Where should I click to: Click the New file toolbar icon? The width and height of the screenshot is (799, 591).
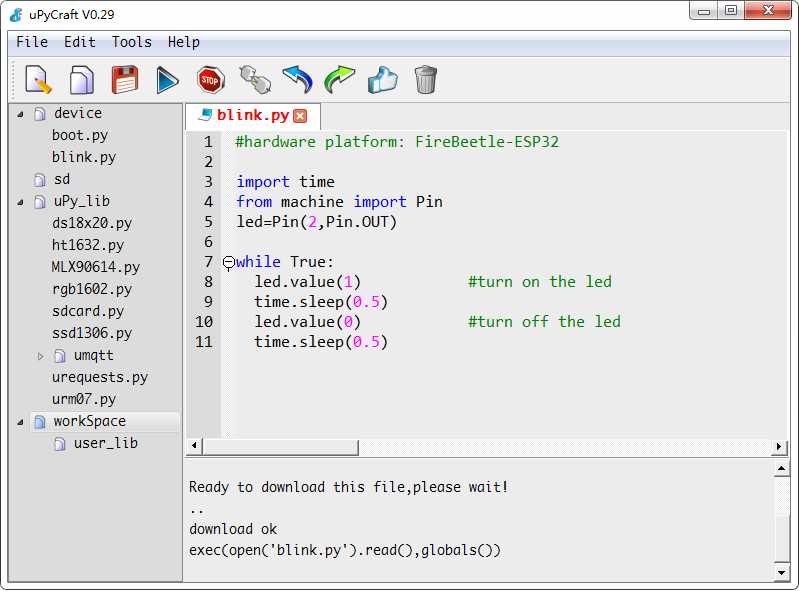(39, 80)
